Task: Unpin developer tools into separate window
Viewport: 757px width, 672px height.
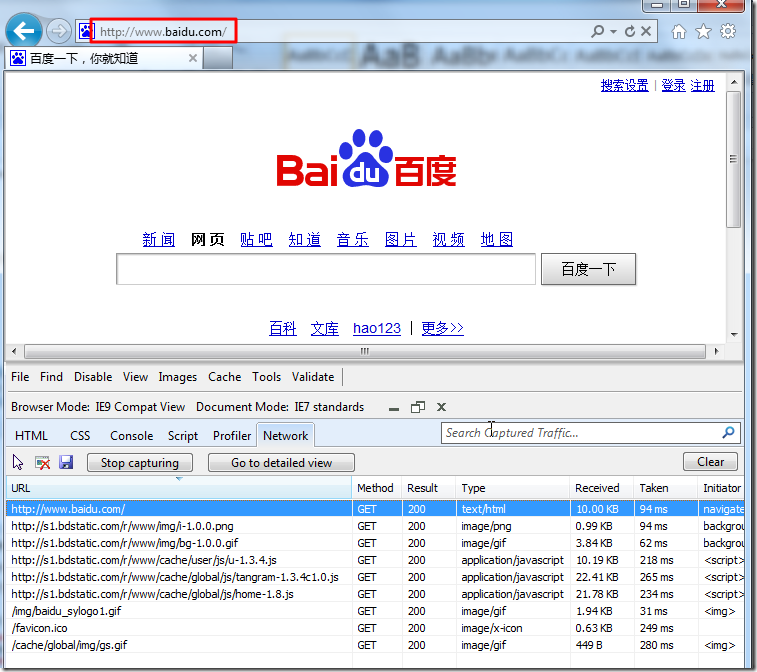Action: pyautogui.click(x=418, y=407)
